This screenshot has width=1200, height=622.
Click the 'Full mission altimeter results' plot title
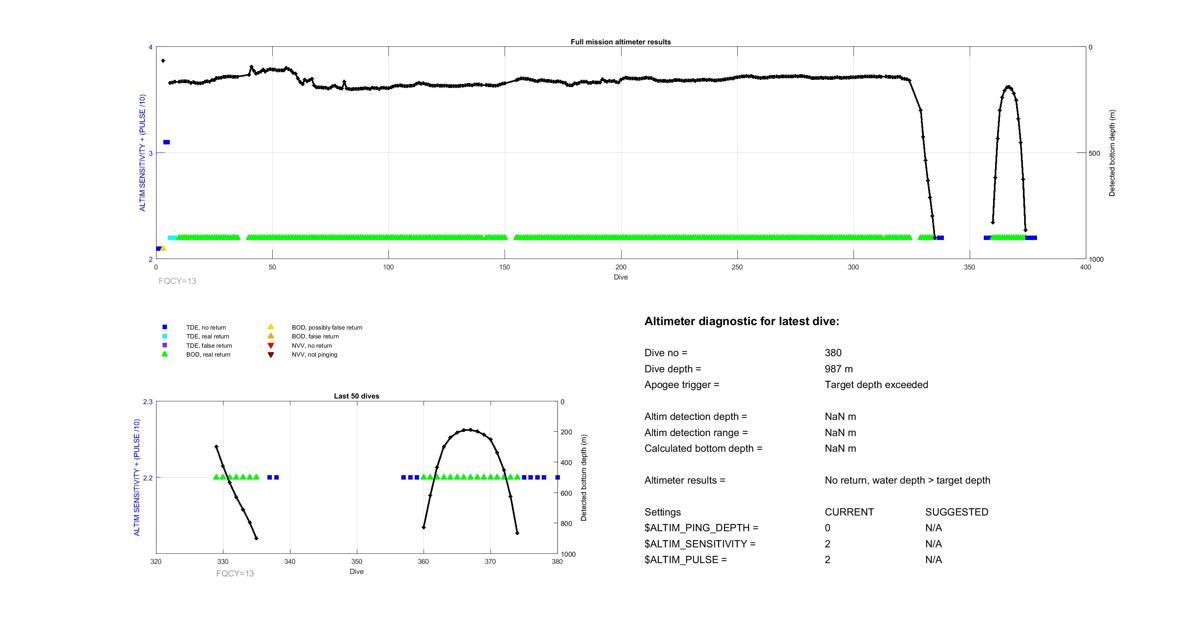(621, 42)
